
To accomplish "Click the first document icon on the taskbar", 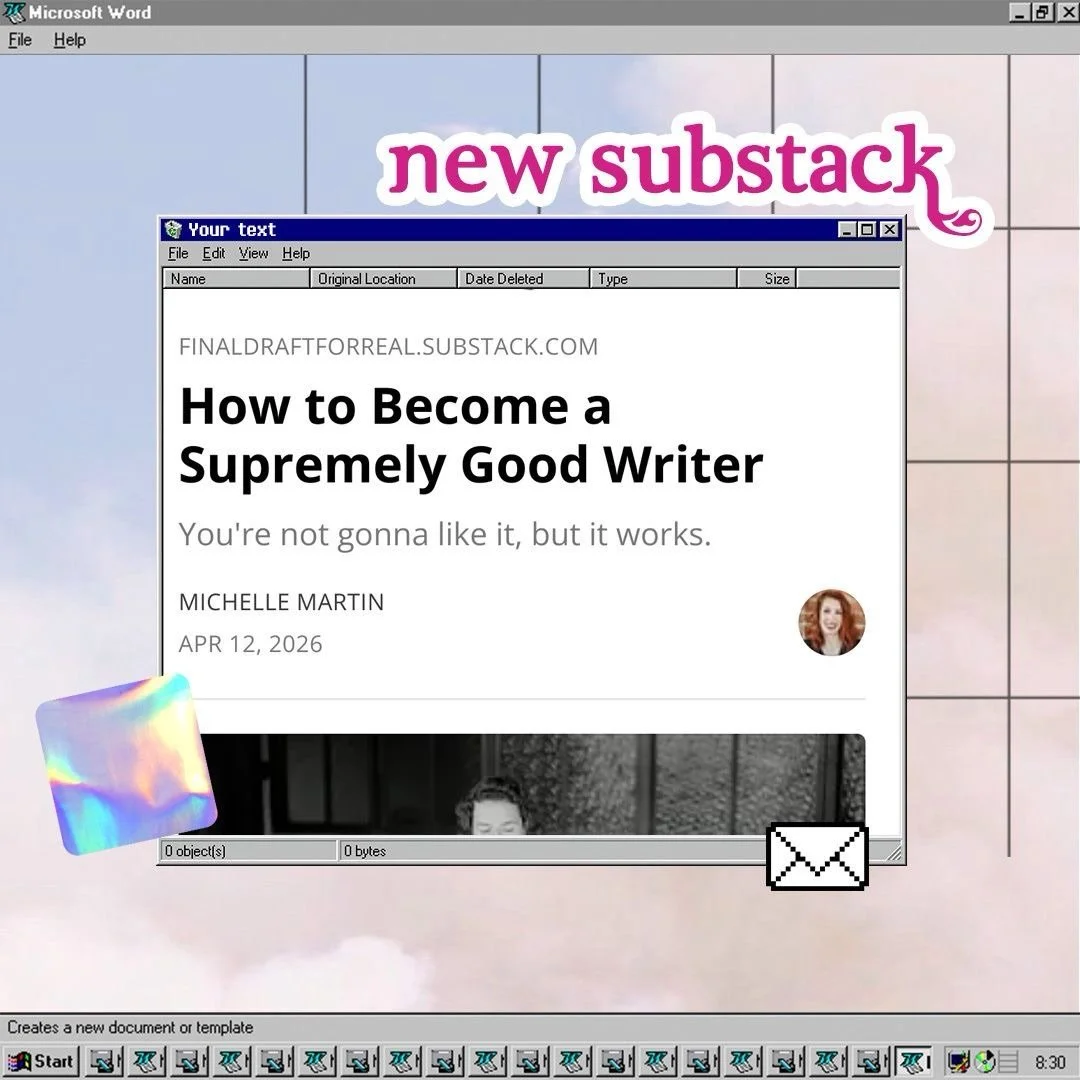I will [x=104, y=1061].
